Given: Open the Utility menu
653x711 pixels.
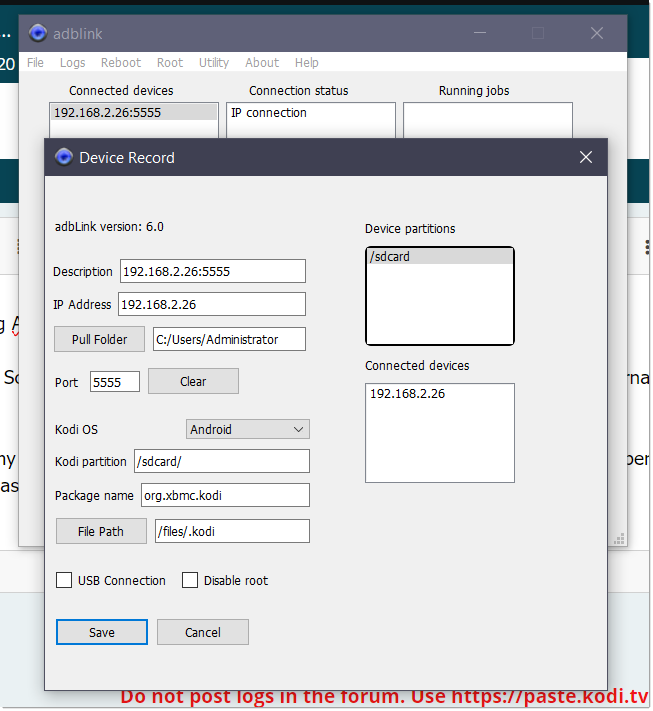Looking at the screenshot, I should tap(214, 63).
